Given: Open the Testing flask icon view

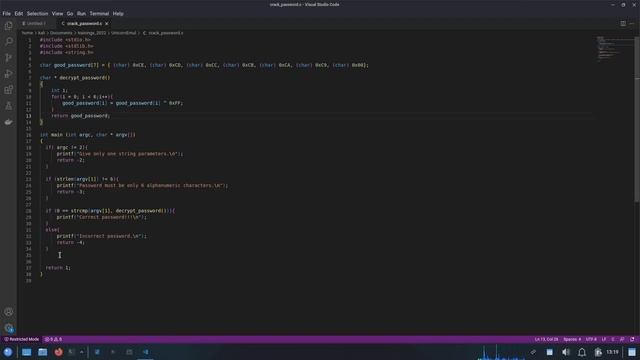Looking at the screenshot, I should point(8,106).
